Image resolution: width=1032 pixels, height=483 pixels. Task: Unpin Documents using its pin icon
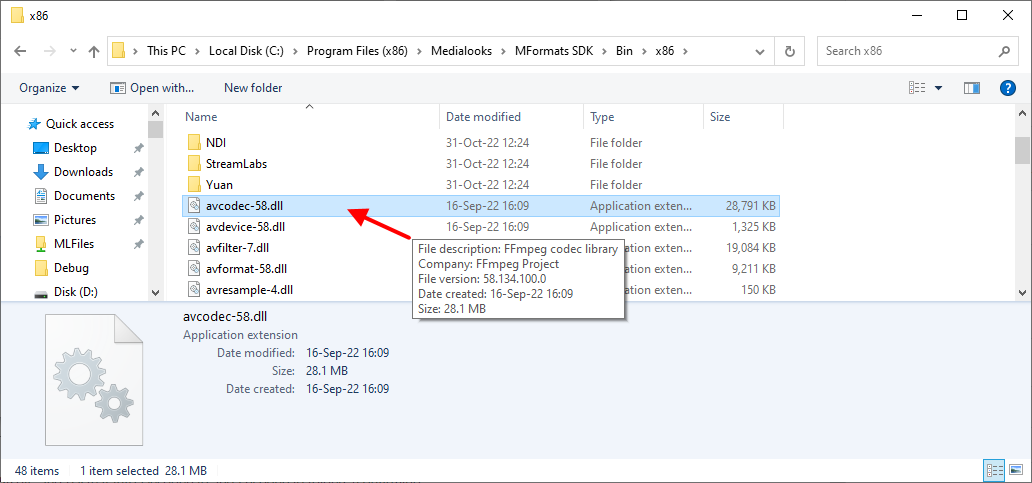pyautogui.click(x=138, y=197)
